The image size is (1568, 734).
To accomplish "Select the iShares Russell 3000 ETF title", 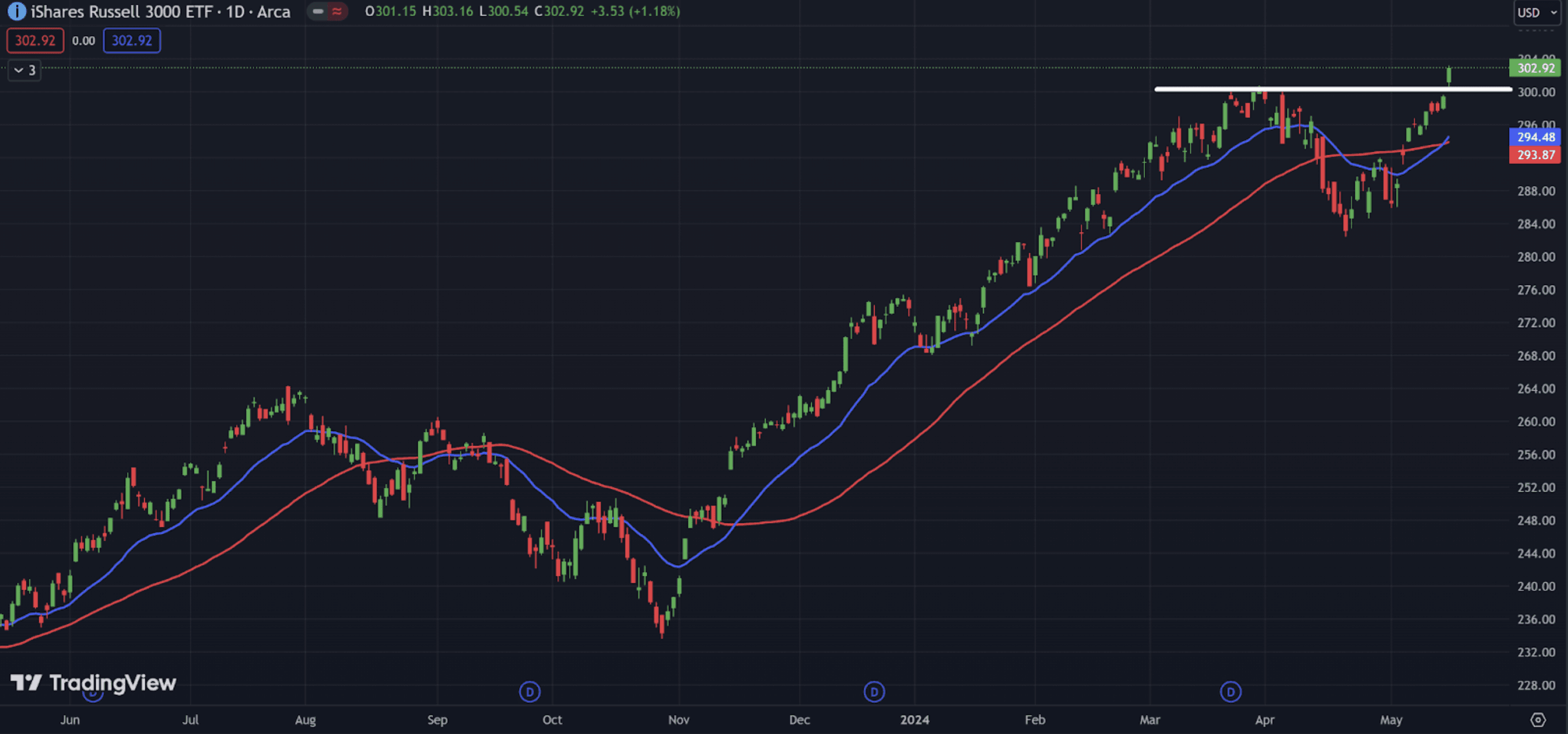I will click(x=122, y=12).
